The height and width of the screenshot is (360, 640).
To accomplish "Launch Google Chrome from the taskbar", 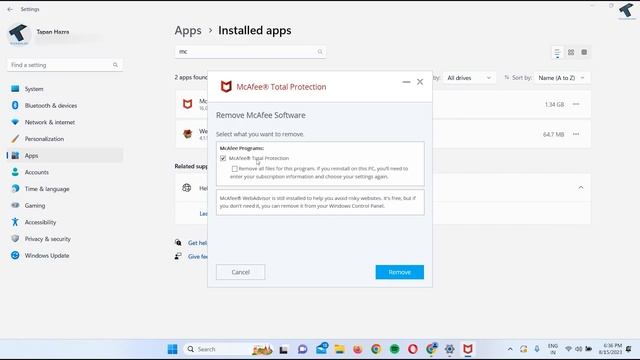I will (x=376, y=349).
